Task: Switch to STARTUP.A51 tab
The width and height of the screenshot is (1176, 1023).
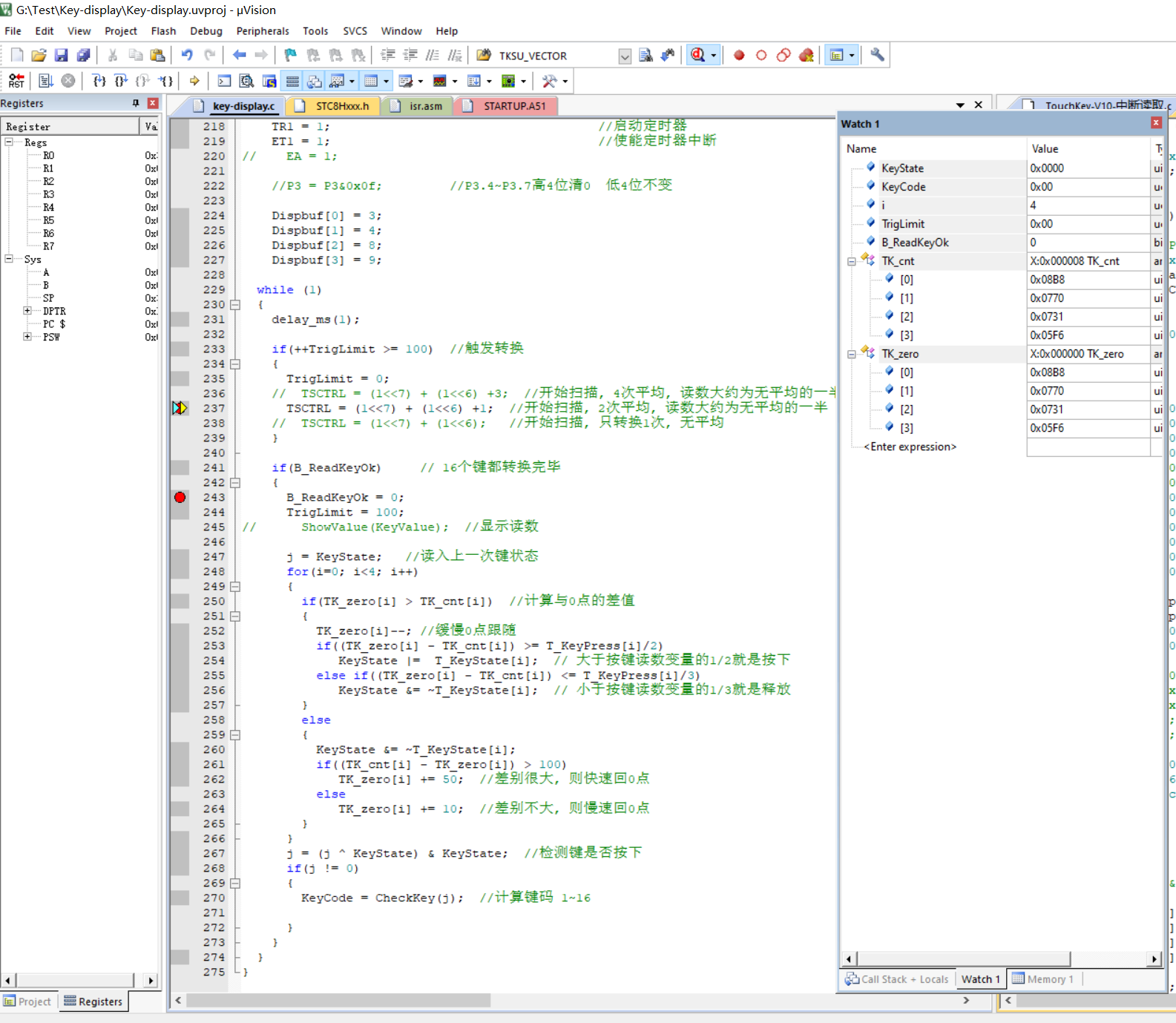Action: click(x=506, y=106)
